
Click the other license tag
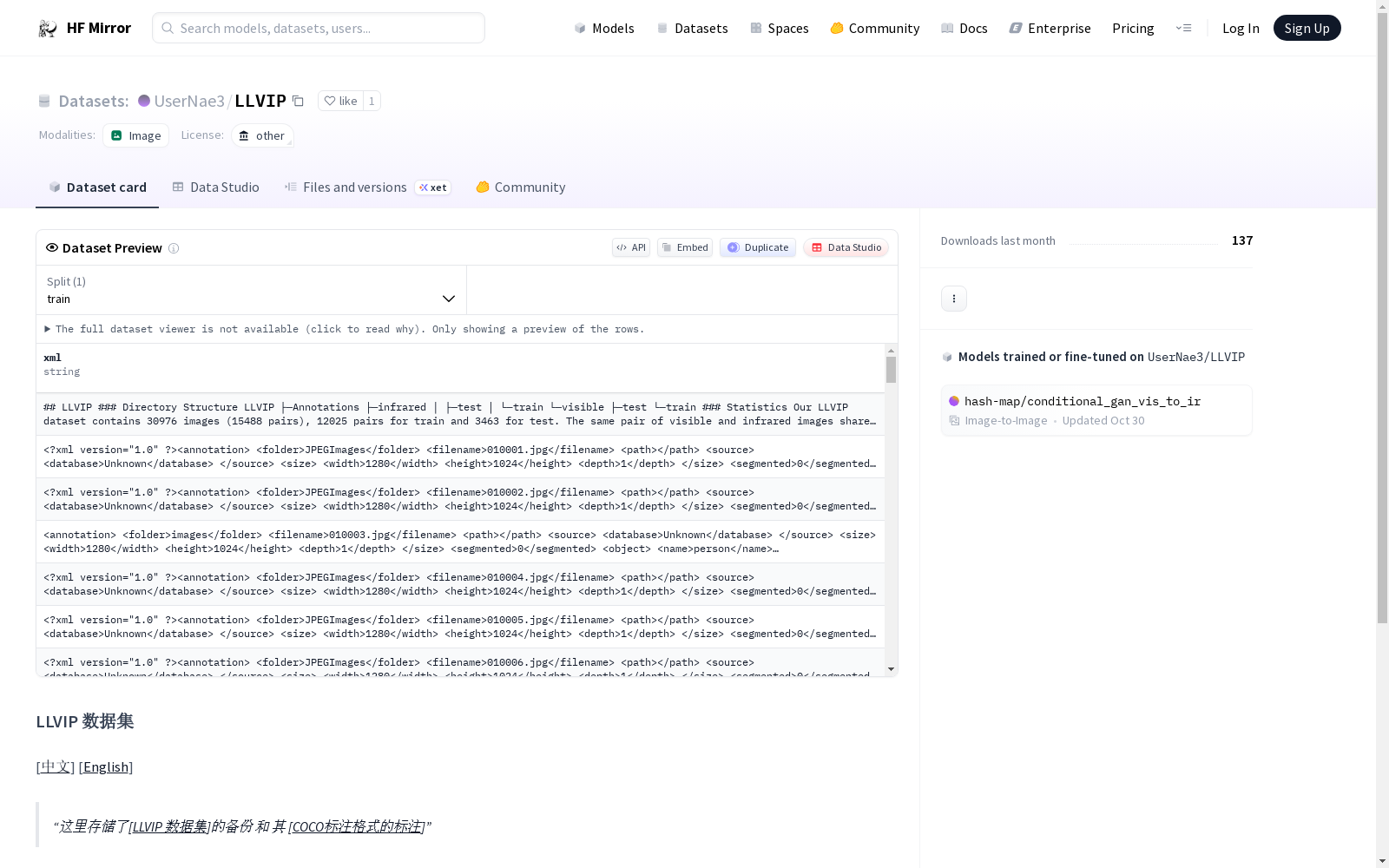coord(262,135)
